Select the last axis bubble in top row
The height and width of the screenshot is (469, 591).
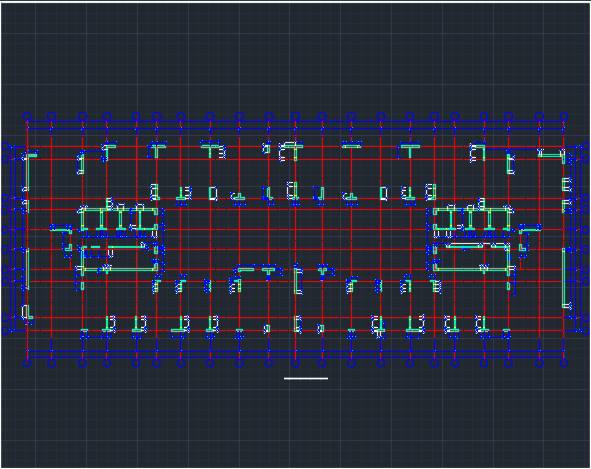click(x=563, y=116)
